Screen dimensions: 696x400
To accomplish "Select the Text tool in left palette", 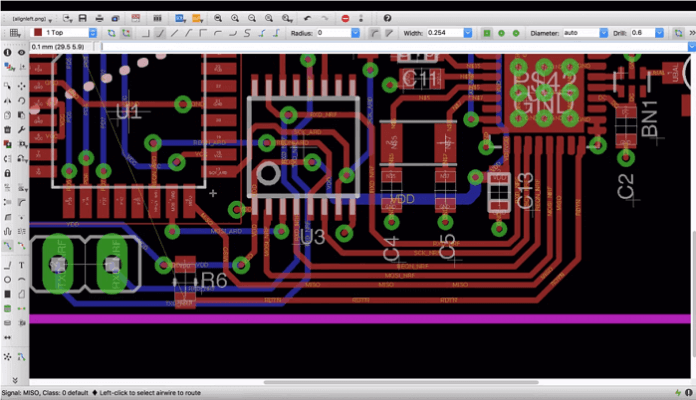I will point(22,264).
